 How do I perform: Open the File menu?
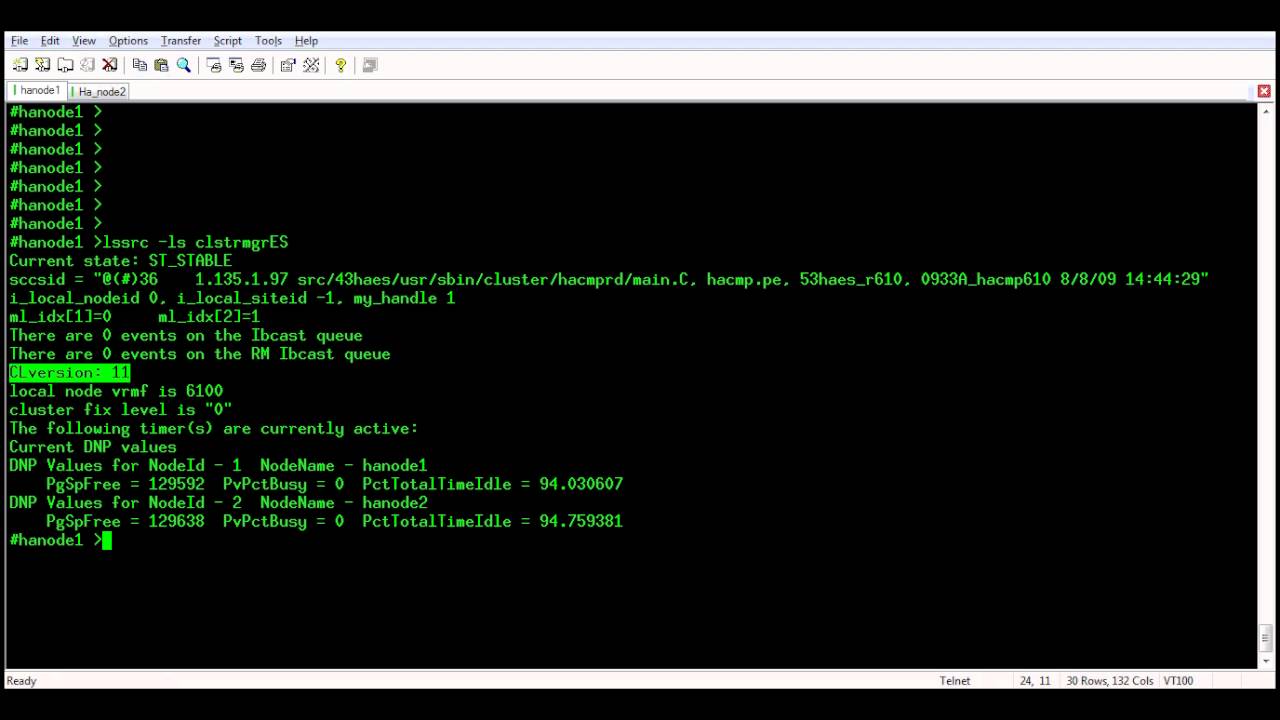(19, 41)
